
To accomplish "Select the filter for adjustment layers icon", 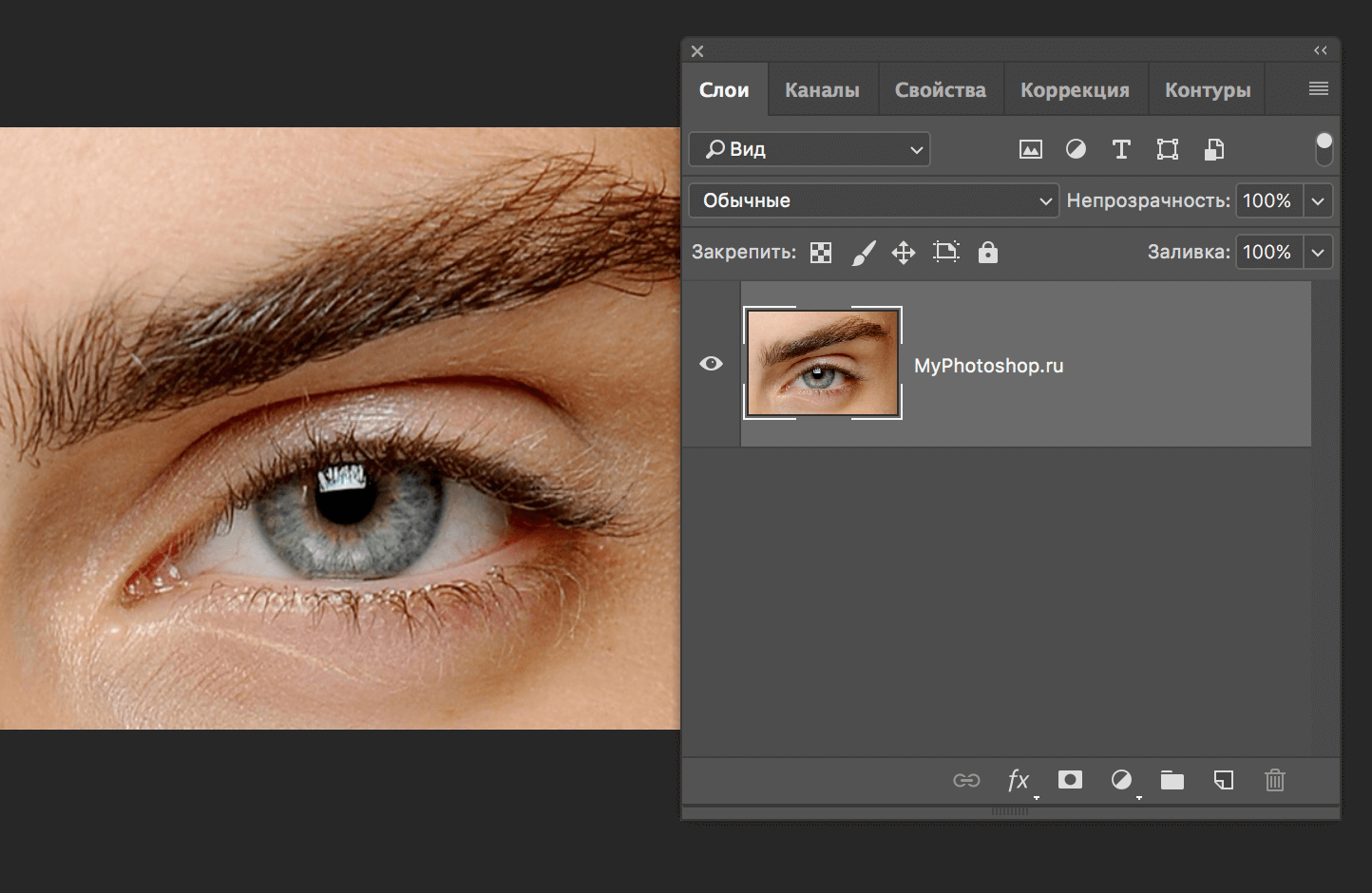I will click(x=1076, y=149).
